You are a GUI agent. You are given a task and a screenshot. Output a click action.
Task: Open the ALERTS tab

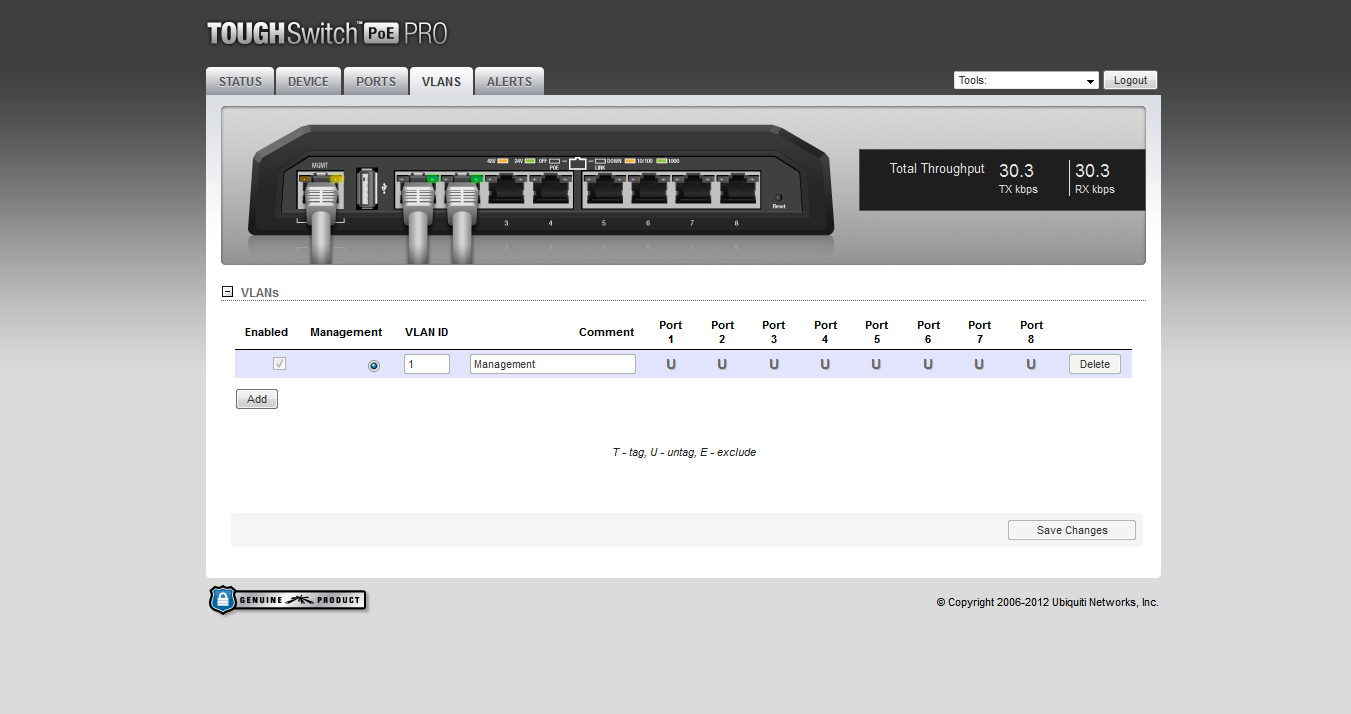click(509, 82)
